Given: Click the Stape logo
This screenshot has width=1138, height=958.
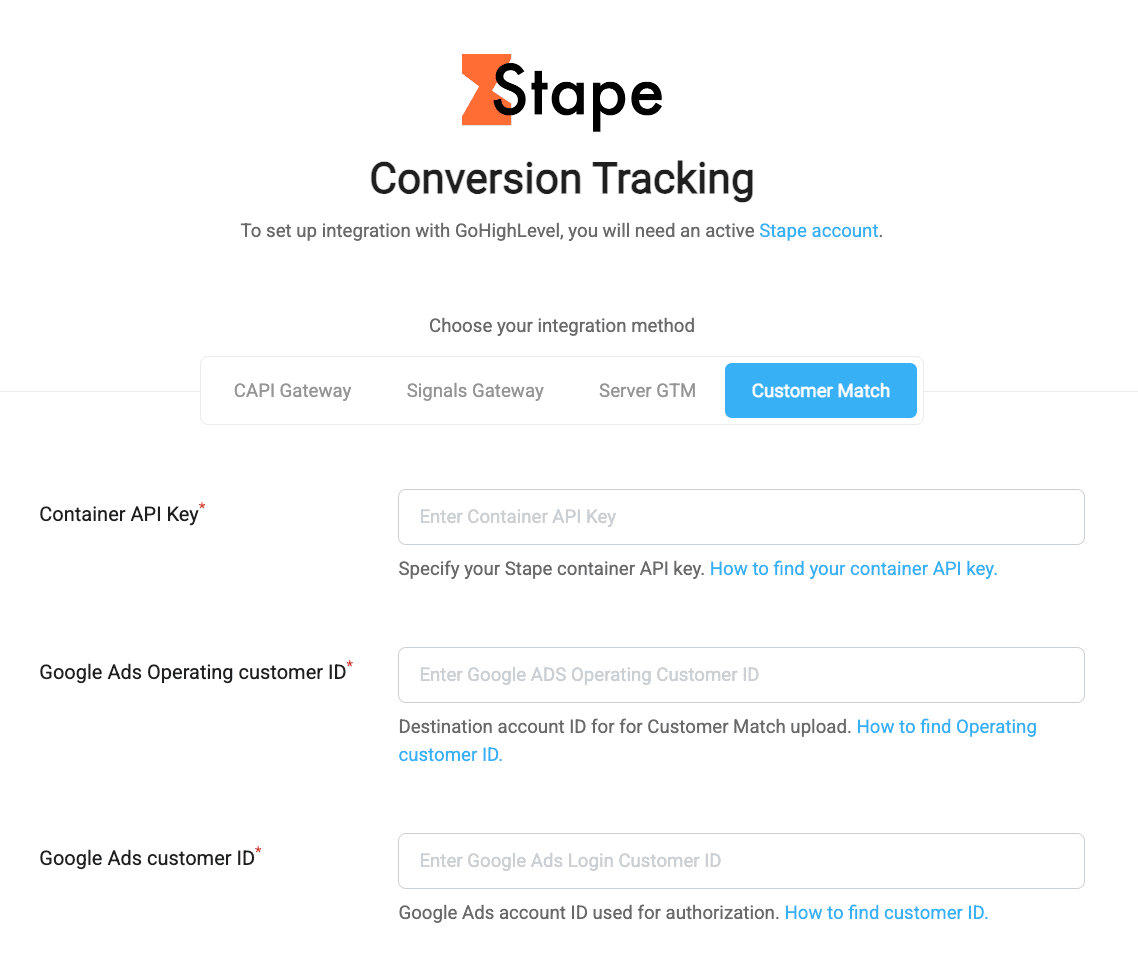Looking at the screenshot, I should [562, 91].
